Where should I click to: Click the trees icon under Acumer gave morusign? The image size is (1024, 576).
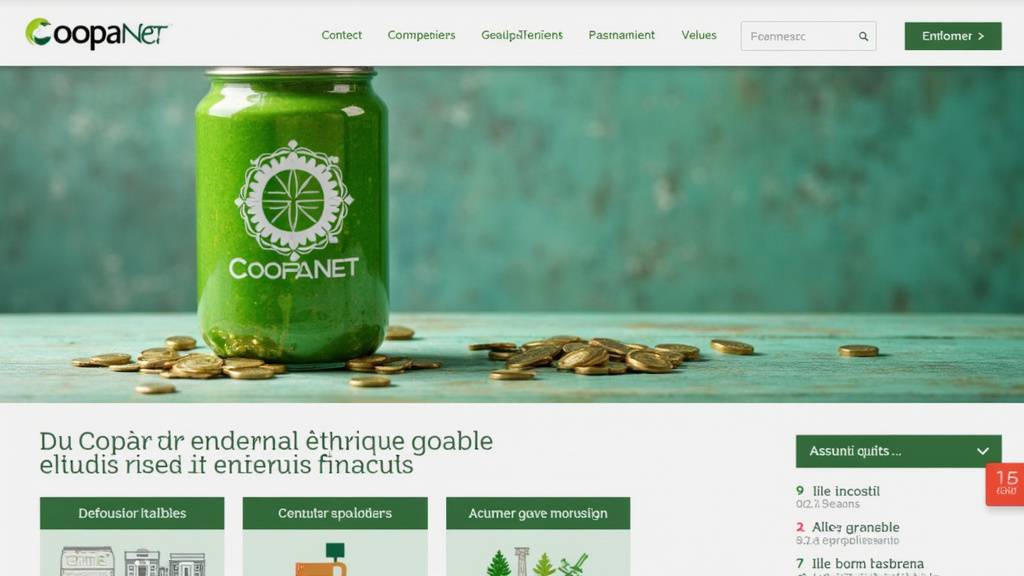537,562
